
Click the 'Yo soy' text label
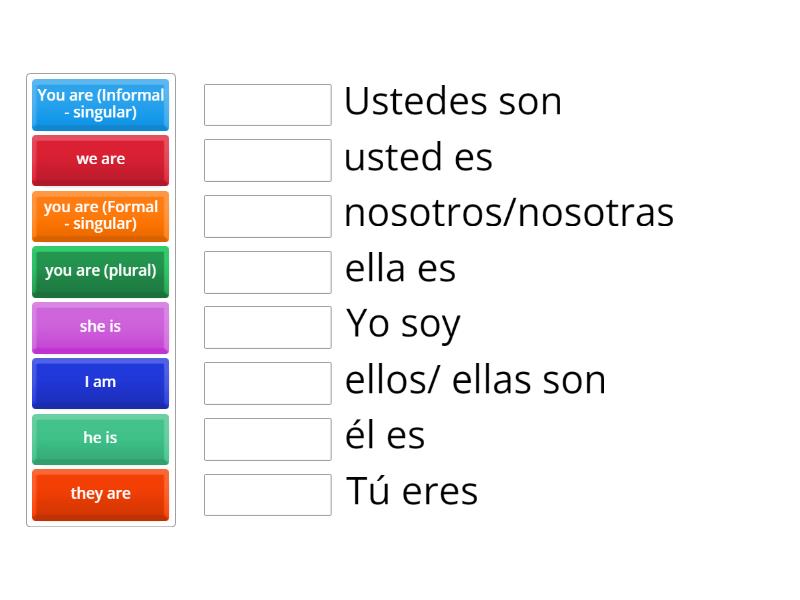tap(402, 324)
